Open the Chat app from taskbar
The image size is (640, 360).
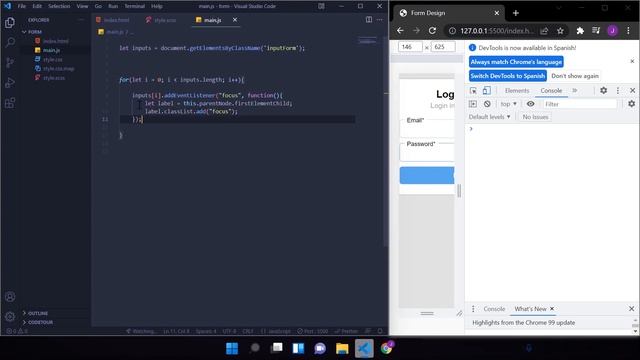pos(320,348)
